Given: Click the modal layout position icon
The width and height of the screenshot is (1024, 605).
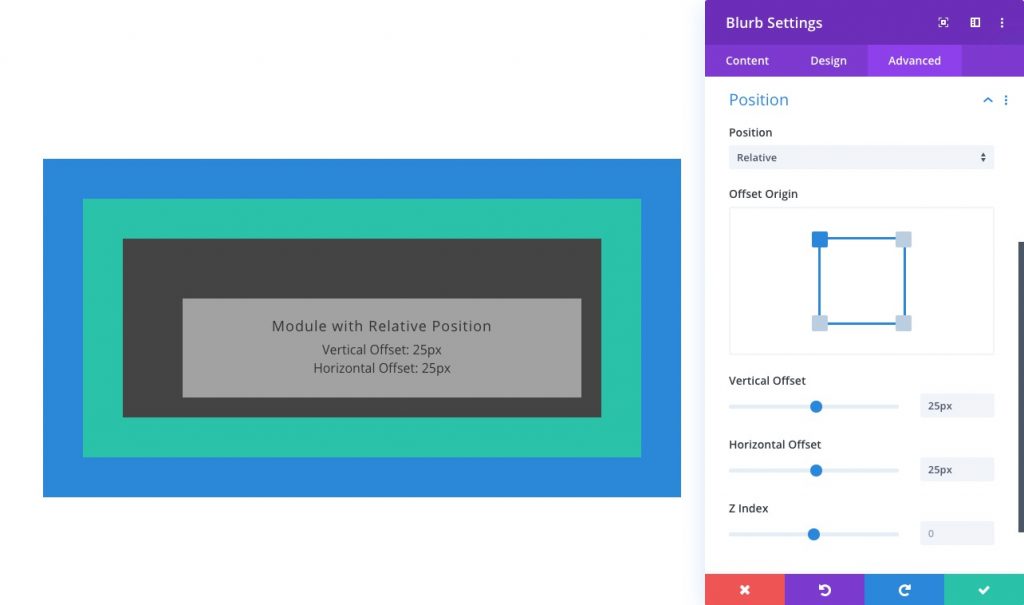Looking at the screenshot, I should [x=974, y=22].
